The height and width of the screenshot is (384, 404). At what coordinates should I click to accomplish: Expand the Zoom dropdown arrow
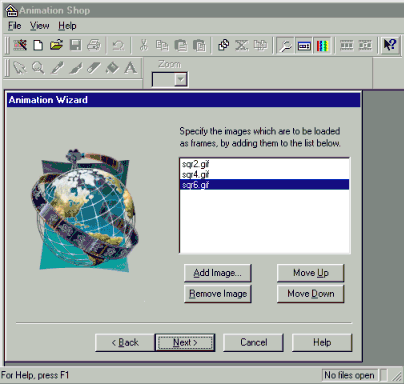pyautogui.click(x=180, y=80)
